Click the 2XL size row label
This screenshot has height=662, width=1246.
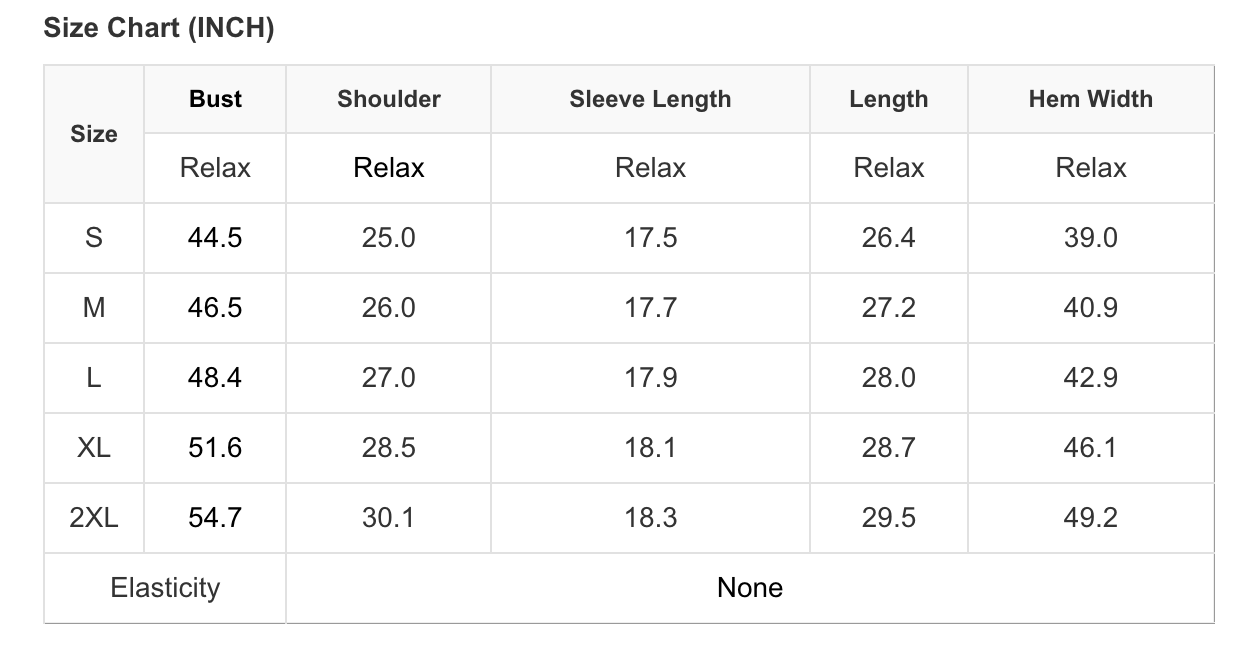(x=94, y=518)
